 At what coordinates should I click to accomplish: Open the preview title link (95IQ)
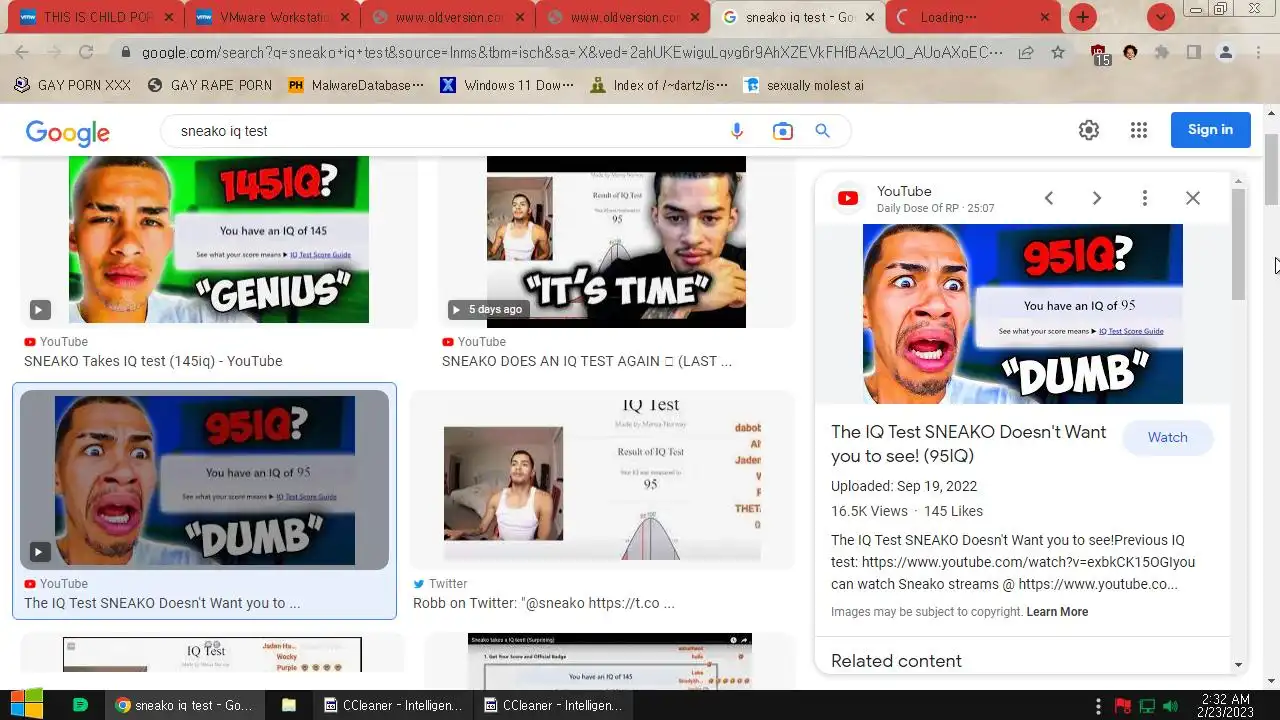point(968,444)
